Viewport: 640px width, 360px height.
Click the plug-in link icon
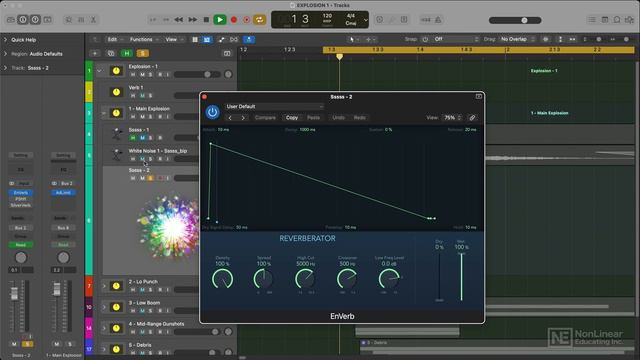pos(472,118)
